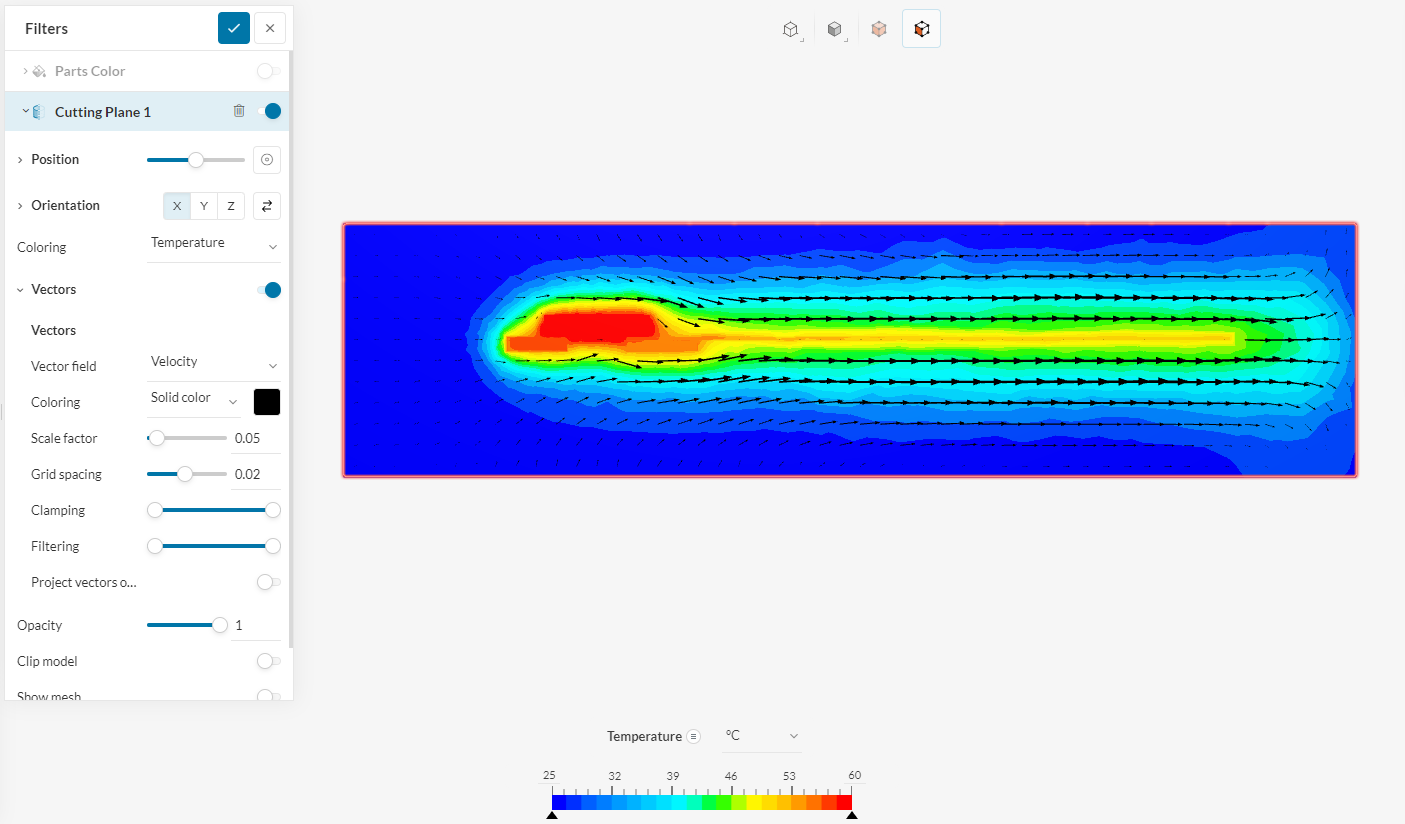Image resolution: width=1405 pixels, height=824 pixels.
Task: Expand the Orientation settings
Action: [20, 206]
